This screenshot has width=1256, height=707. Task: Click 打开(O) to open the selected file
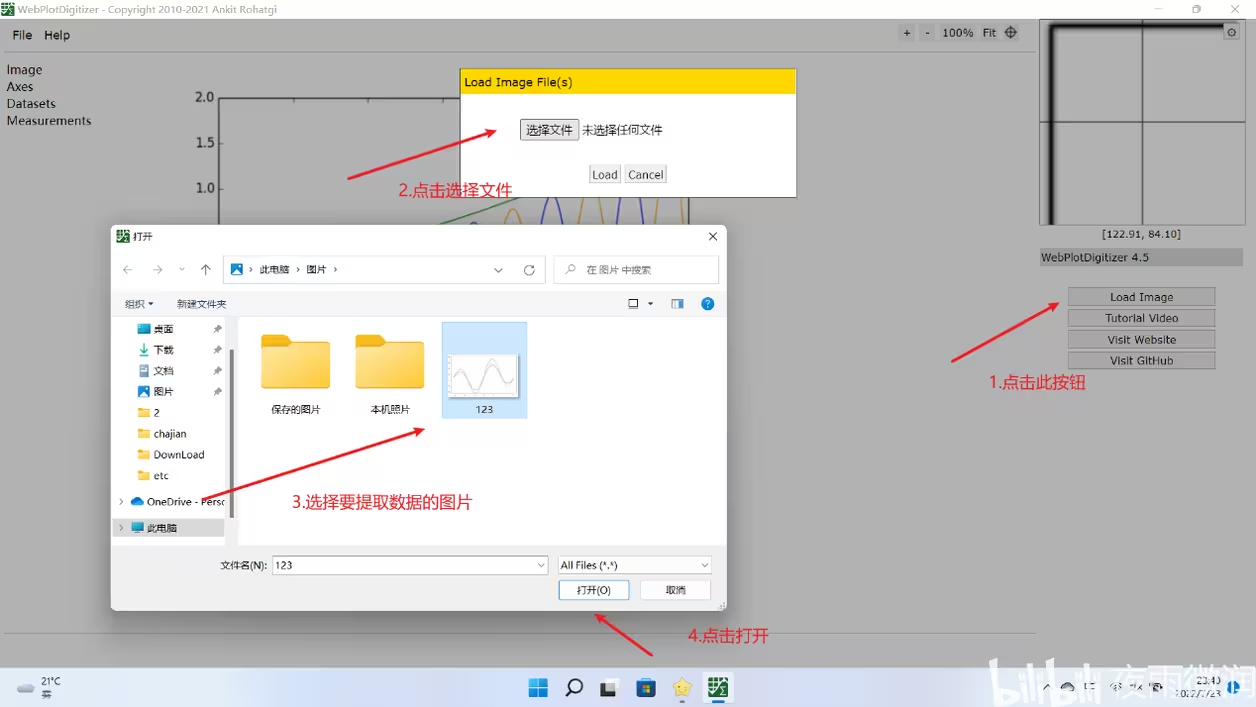593,589
